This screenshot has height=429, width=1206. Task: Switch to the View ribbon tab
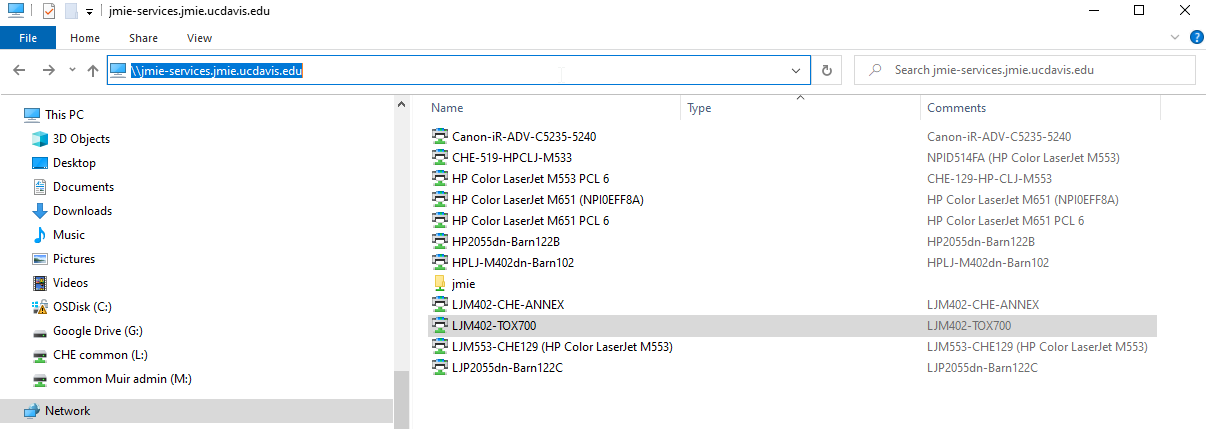point(199,38)
